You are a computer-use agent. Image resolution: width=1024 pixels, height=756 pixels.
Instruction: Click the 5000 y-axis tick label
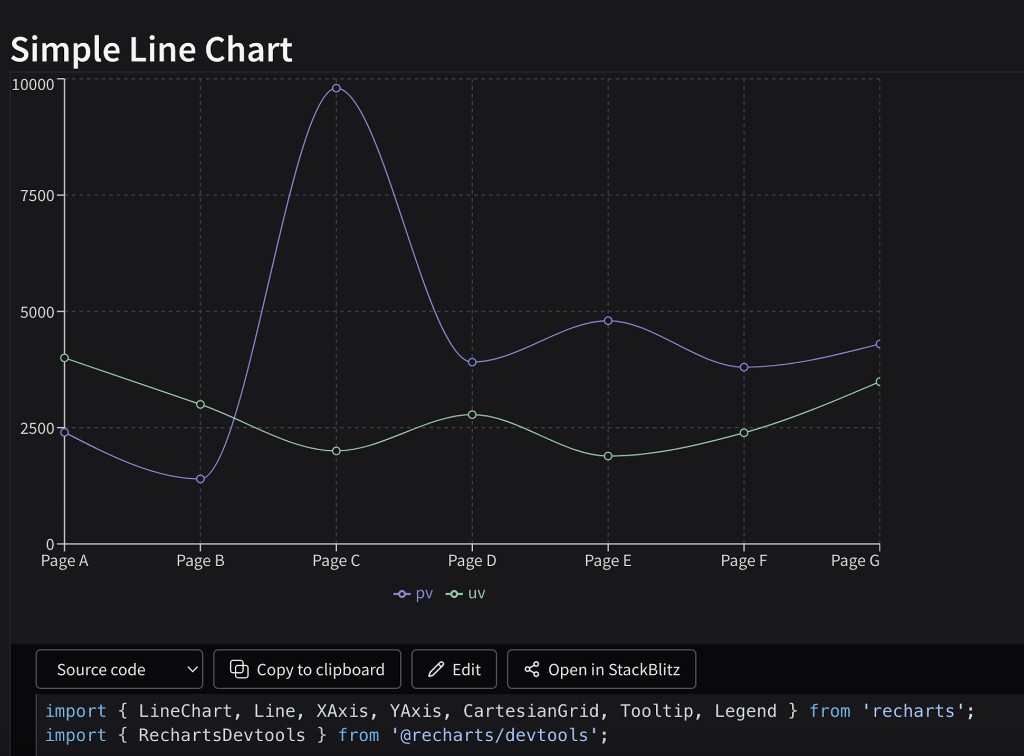tap(37, 312)
